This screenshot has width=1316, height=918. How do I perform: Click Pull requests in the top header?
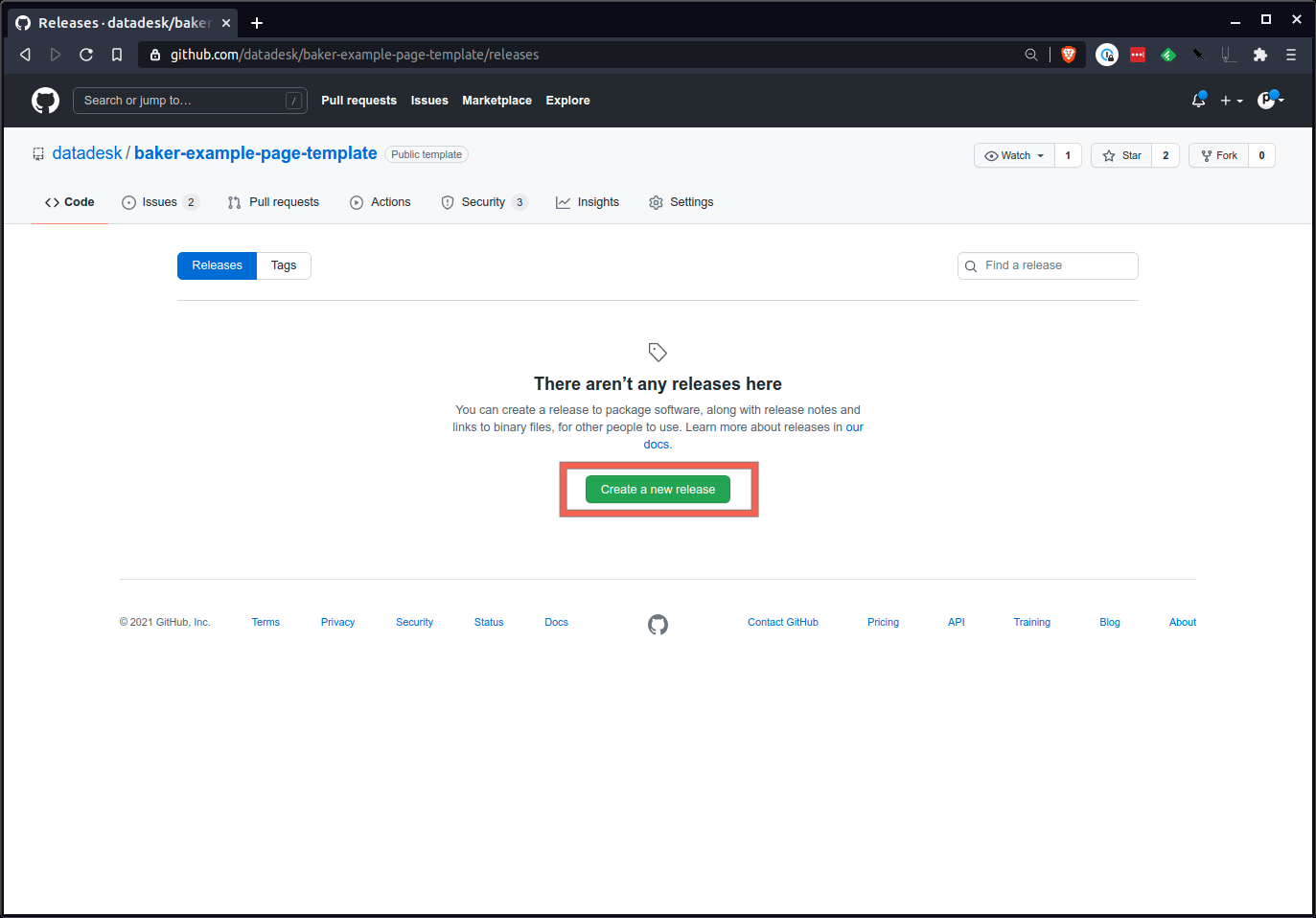pyautogui.click(x=358, y=101)
